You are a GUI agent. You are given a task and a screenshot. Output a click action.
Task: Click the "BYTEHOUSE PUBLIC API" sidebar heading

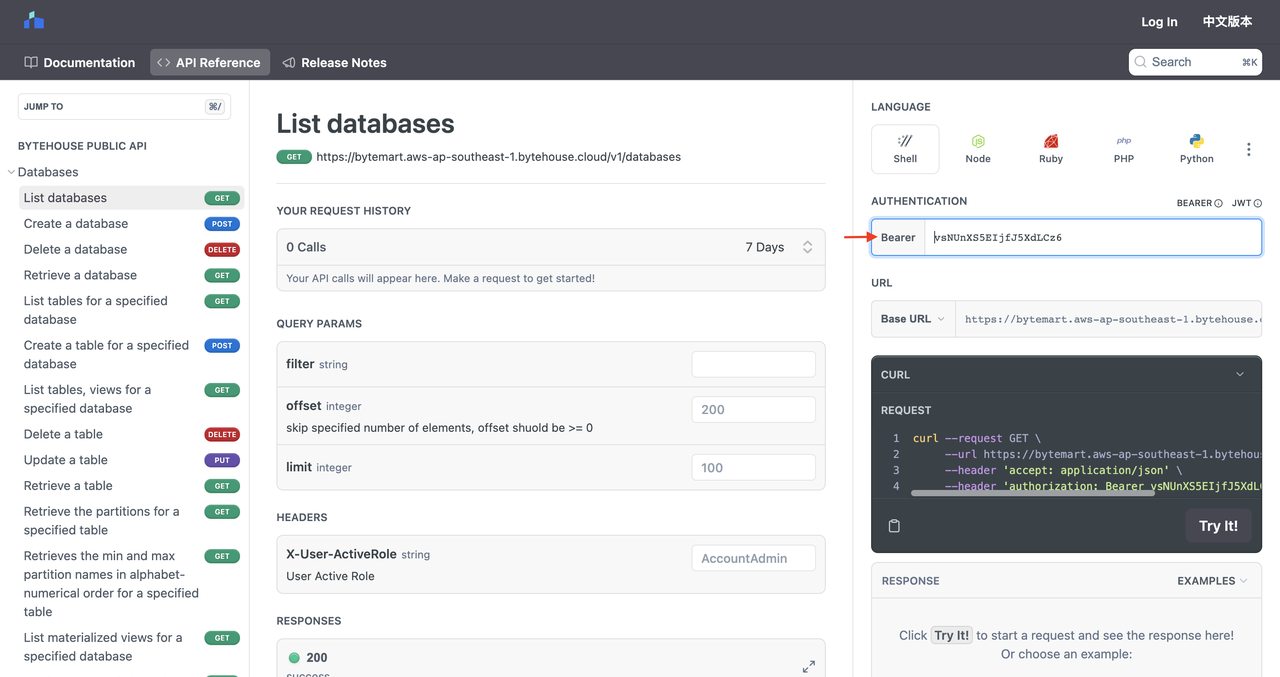point(82,146)
